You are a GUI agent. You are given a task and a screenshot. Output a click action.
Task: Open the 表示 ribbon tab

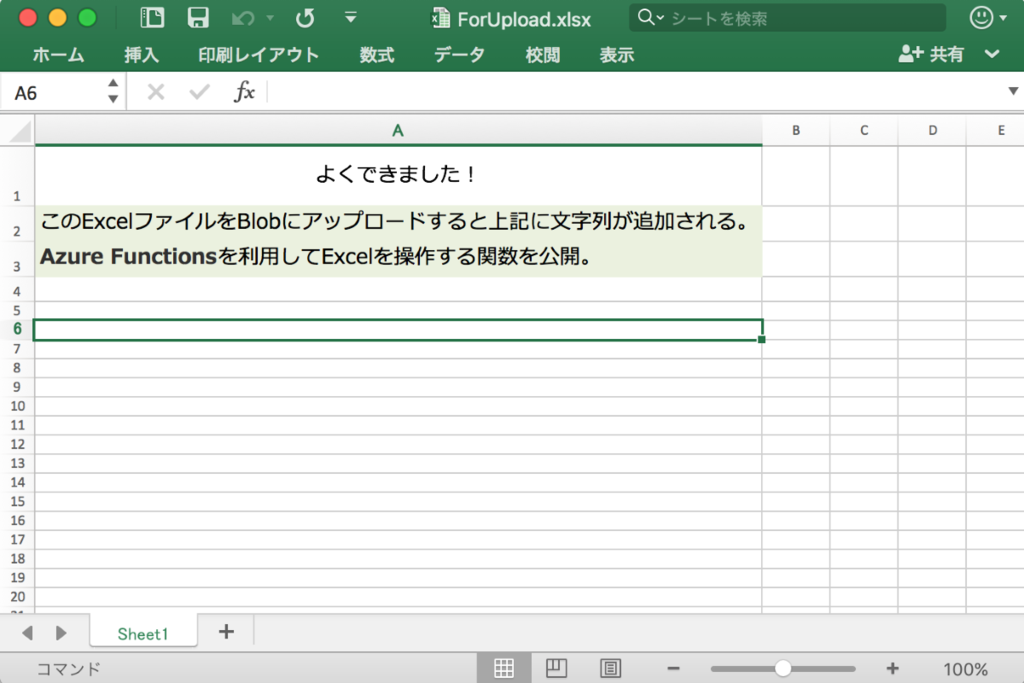point(617,54)
